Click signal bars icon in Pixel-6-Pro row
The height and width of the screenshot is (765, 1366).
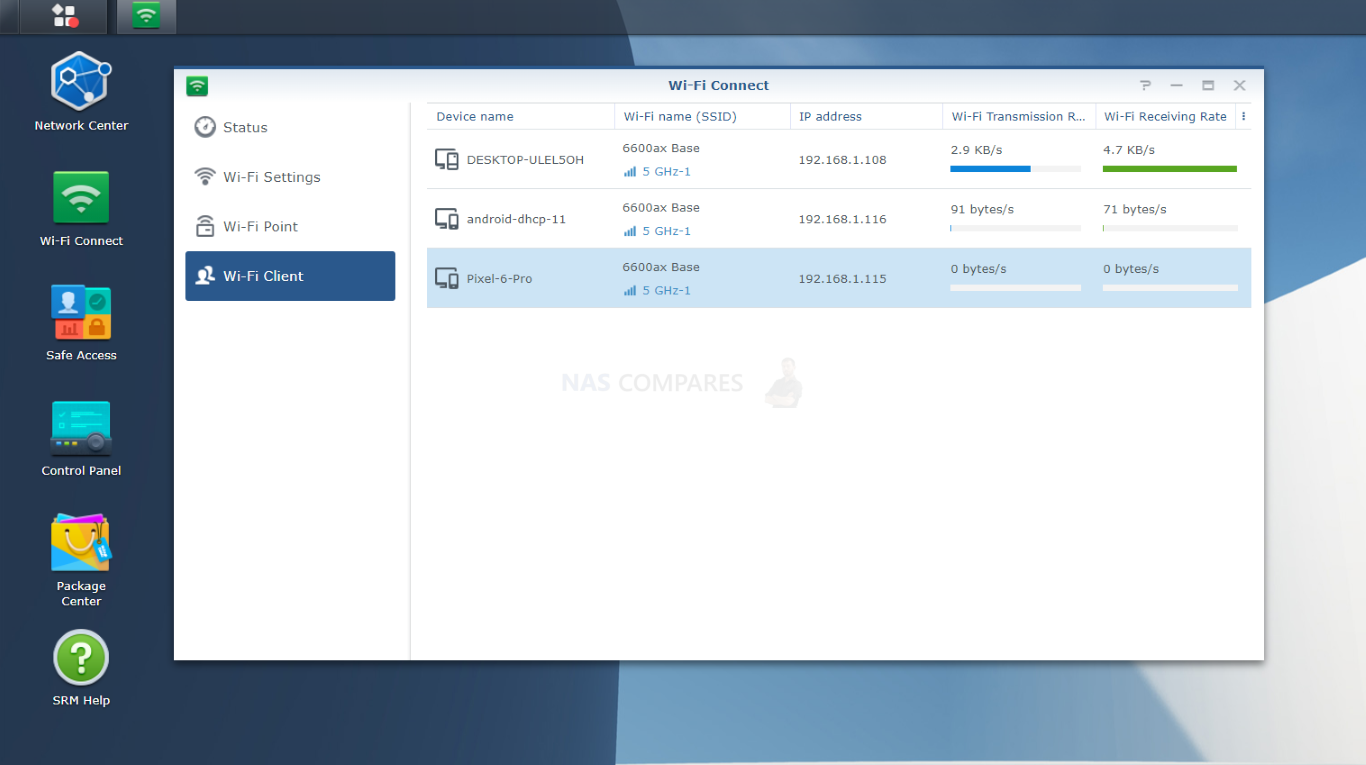point(630,291)
